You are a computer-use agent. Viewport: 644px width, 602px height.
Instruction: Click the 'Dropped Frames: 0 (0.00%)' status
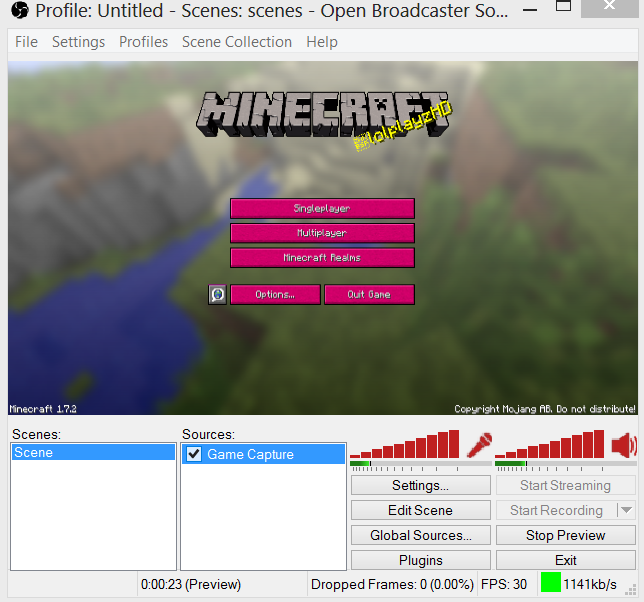click(392, 584)
